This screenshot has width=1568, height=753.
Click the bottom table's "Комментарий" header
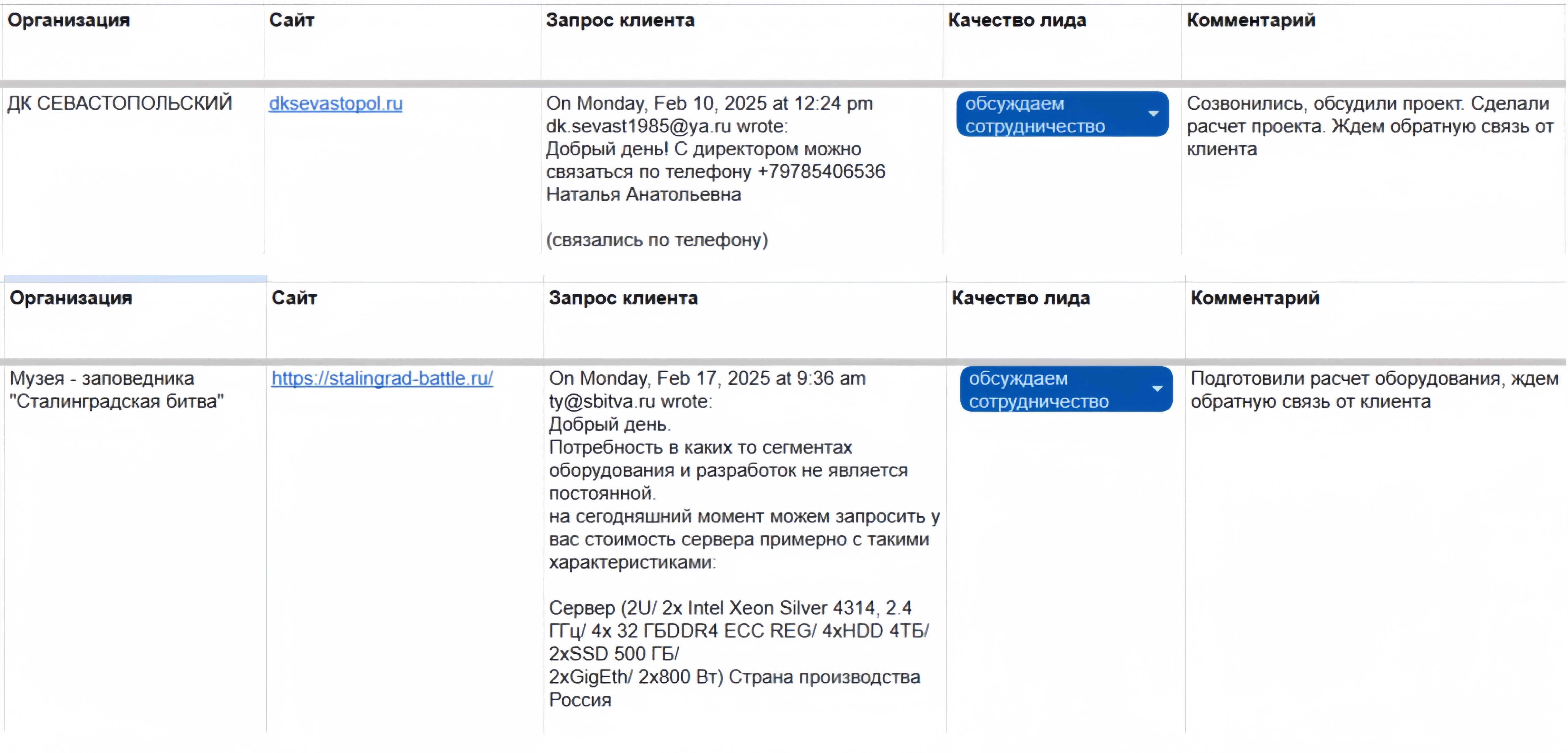coord(1254,298)
